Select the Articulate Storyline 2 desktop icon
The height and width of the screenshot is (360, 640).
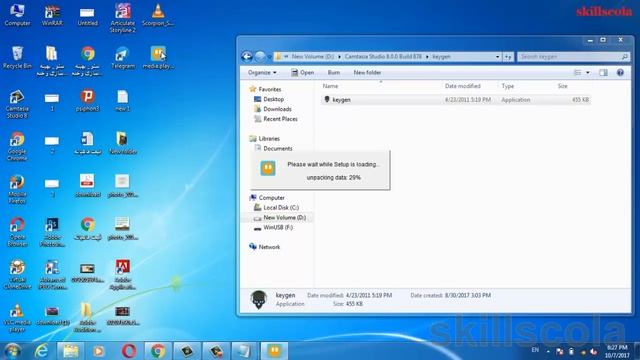coord(122,18)
